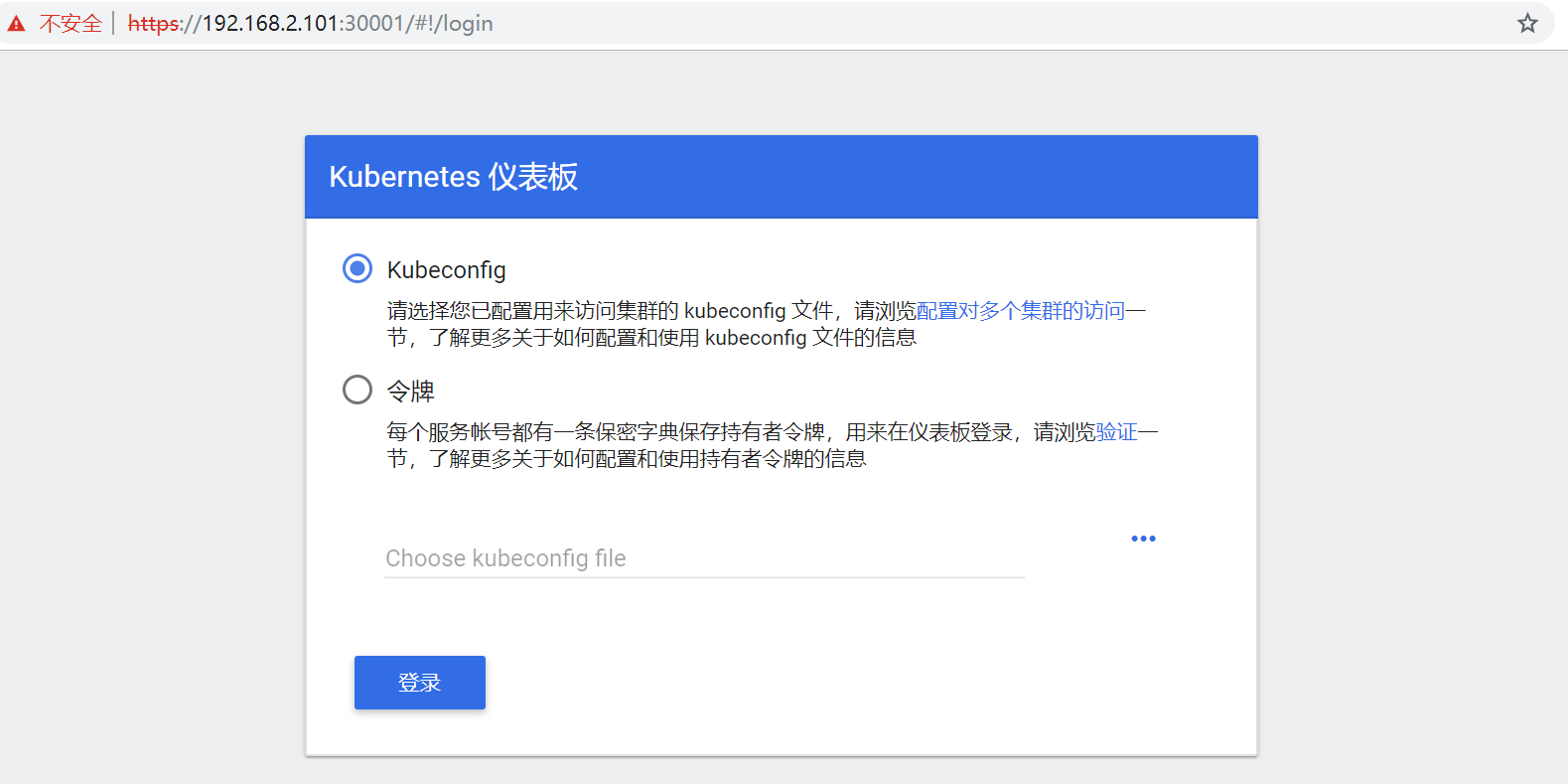Image resolution: width=1568 pixels, height=784 pixels.
Task: Click the 不安全 security label
Action: click(x=71, y=24)
